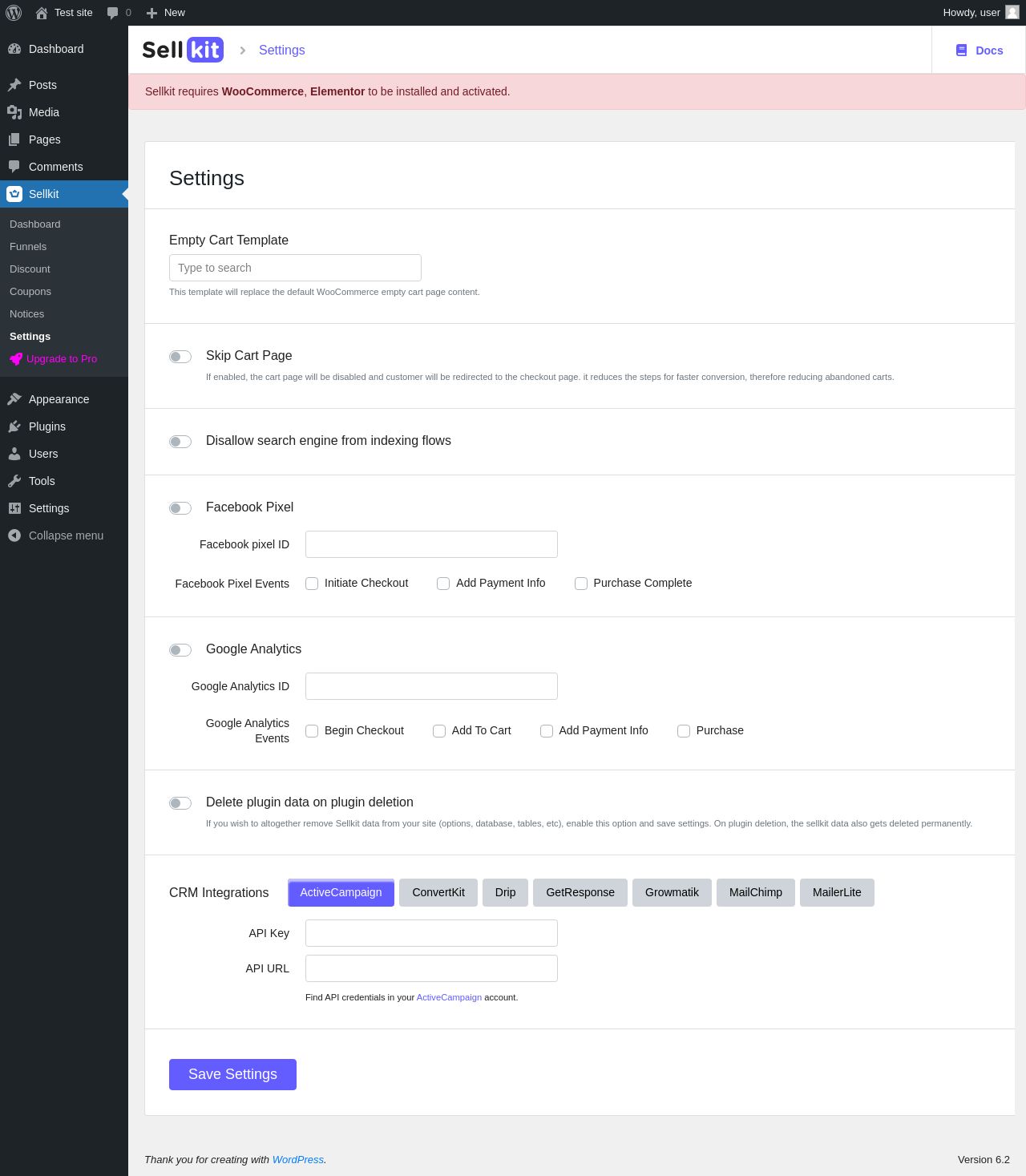Click the Posts pin icon

(14, 85)
